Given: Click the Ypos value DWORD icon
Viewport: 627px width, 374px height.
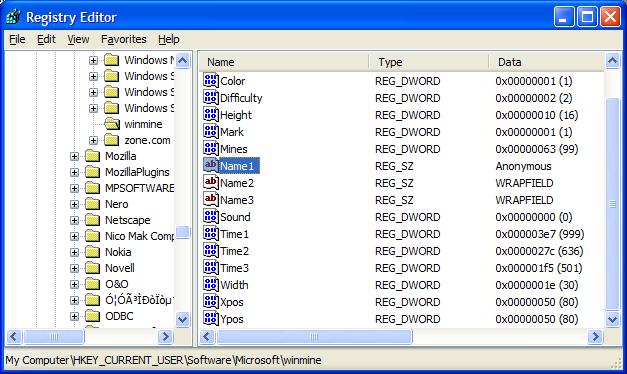Looking at the screenshot, I should (211, 318).
